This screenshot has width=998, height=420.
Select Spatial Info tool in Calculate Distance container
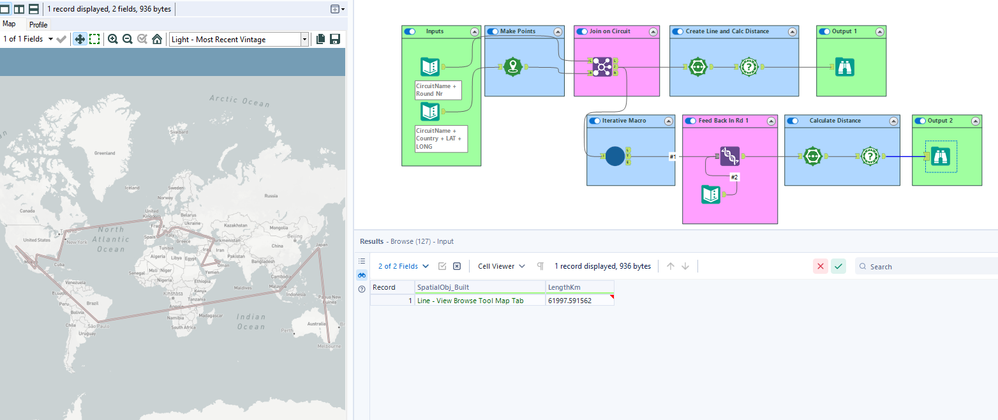point(870,156)
